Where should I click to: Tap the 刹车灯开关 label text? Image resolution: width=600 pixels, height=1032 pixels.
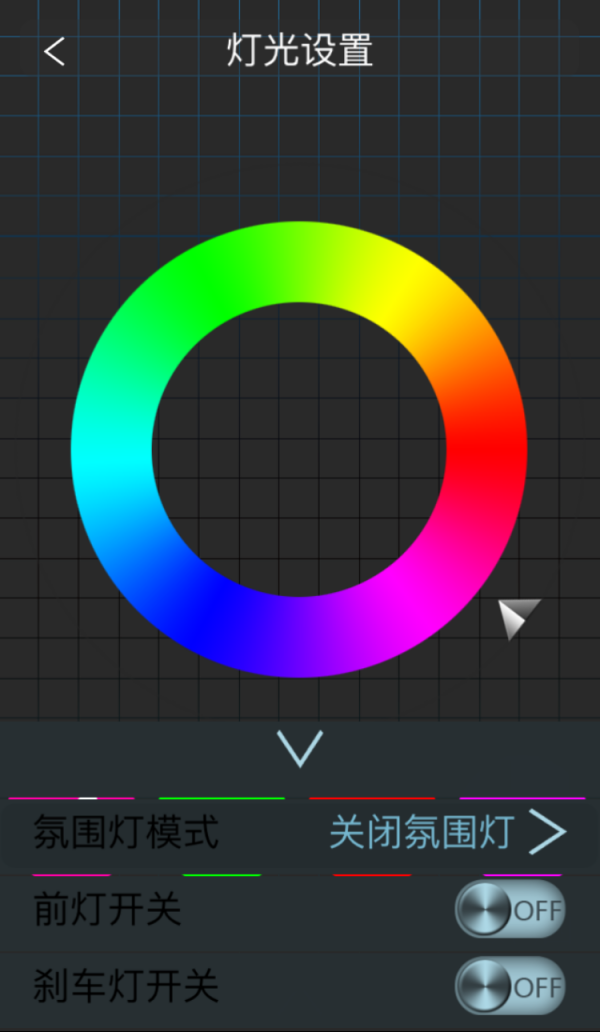pos(126,985)
